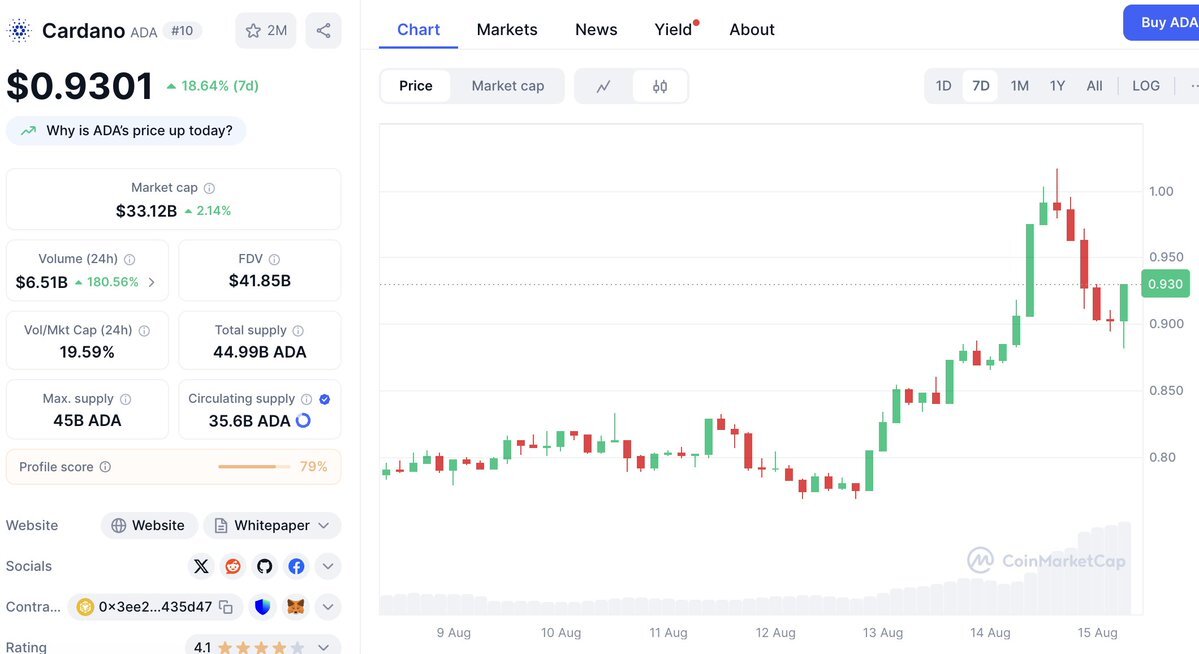The width and height of the screenshot is (1199, 654).
Task: Click the Profile score info icon
Action: (106, 467)
